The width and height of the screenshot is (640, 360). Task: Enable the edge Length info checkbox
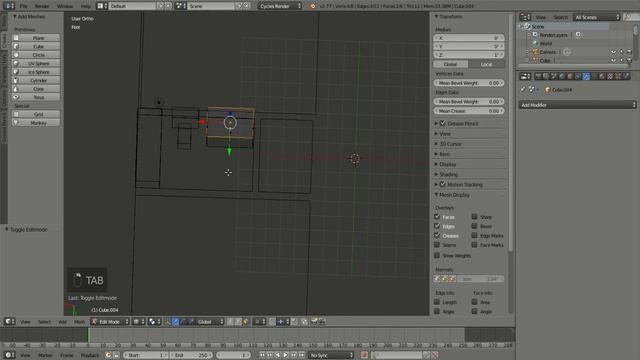pyautogui.click(x=437, y=302)
